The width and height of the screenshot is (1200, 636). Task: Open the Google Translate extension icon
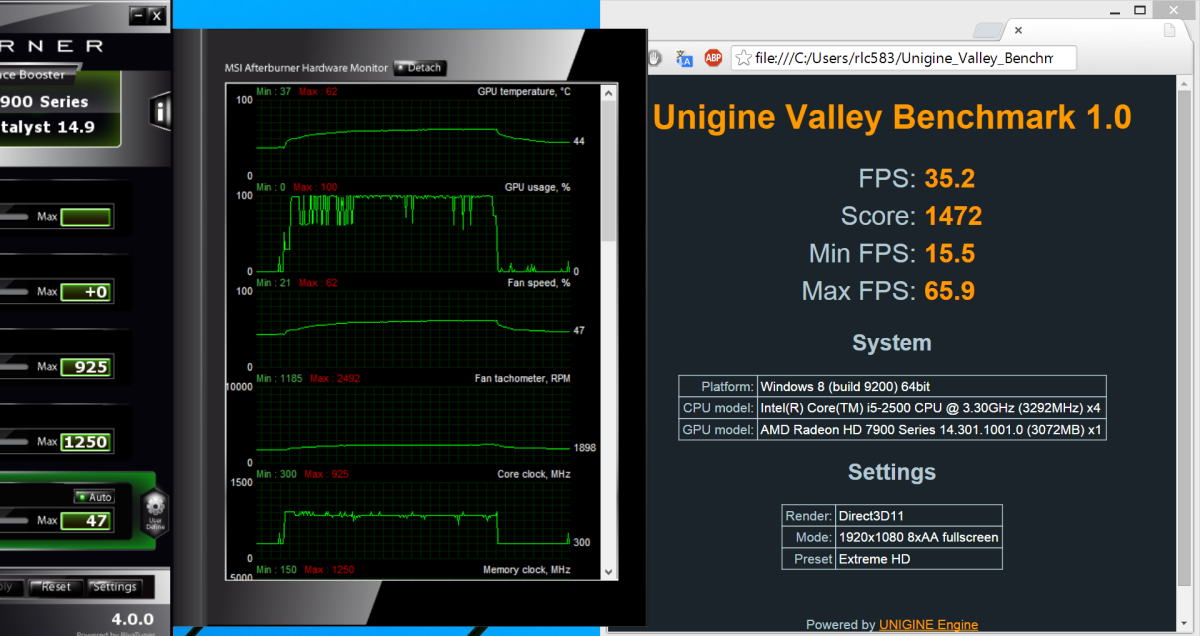[x=685, y=58]
